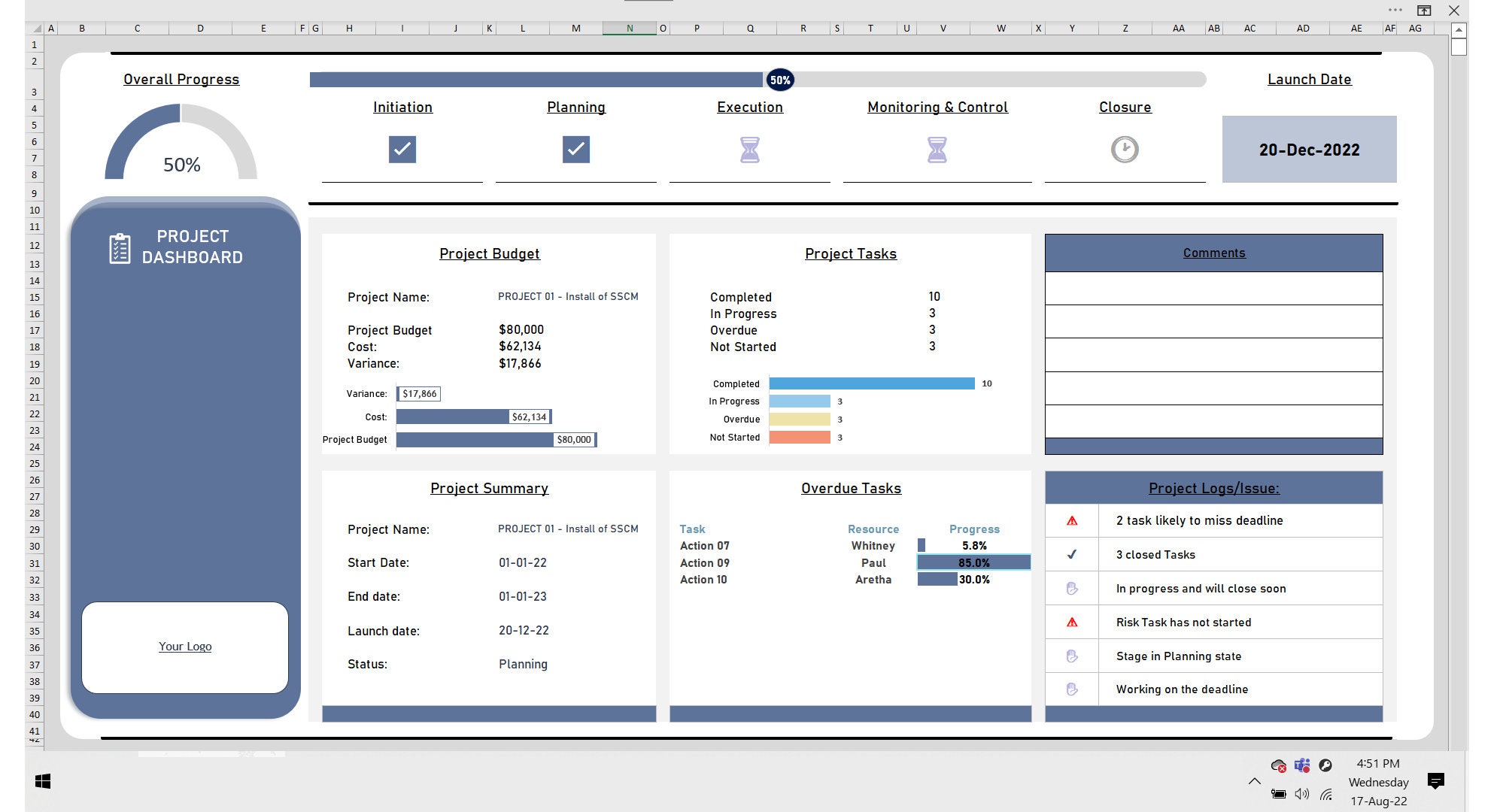Image resolution: width=1506 pixels, height=812 pixels.
Task: Select column N header
Action: [629, 28]
